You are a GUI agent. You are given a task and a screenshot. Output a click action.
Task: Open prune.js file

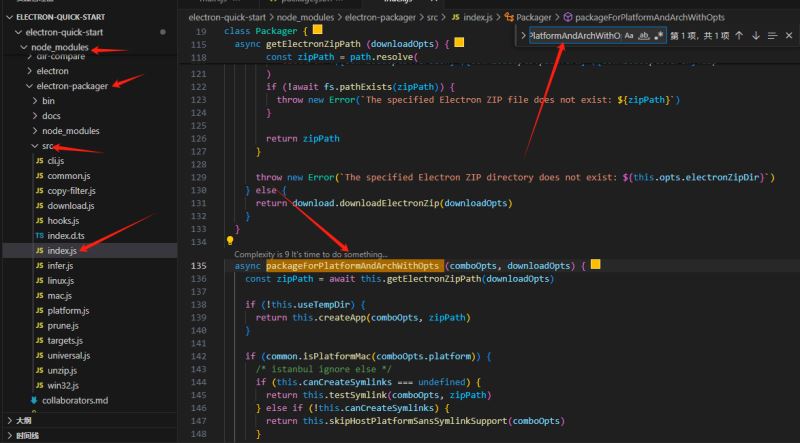click(63, 326)
